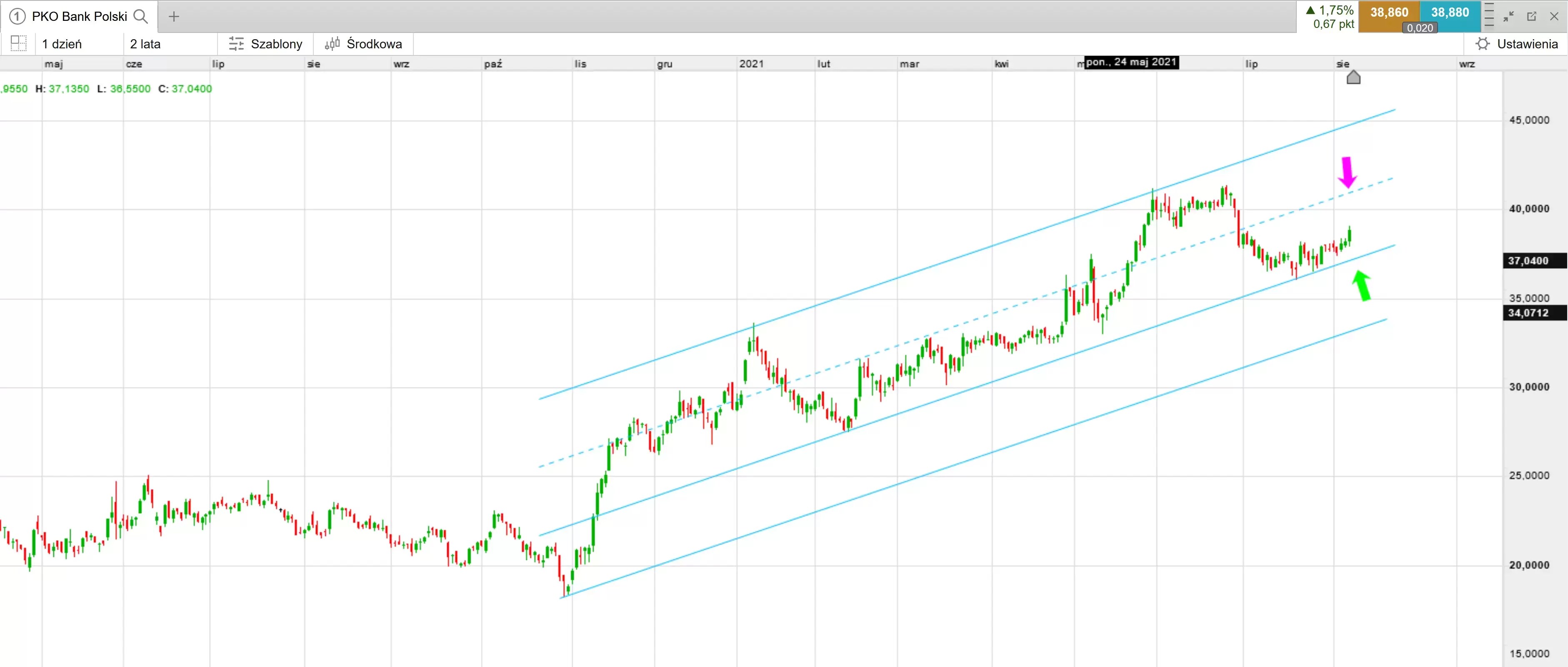The height and width of the screenshot is (667, 1568).
Task: Open the 1 dzień interval dropdown
Action: point(62,44)
